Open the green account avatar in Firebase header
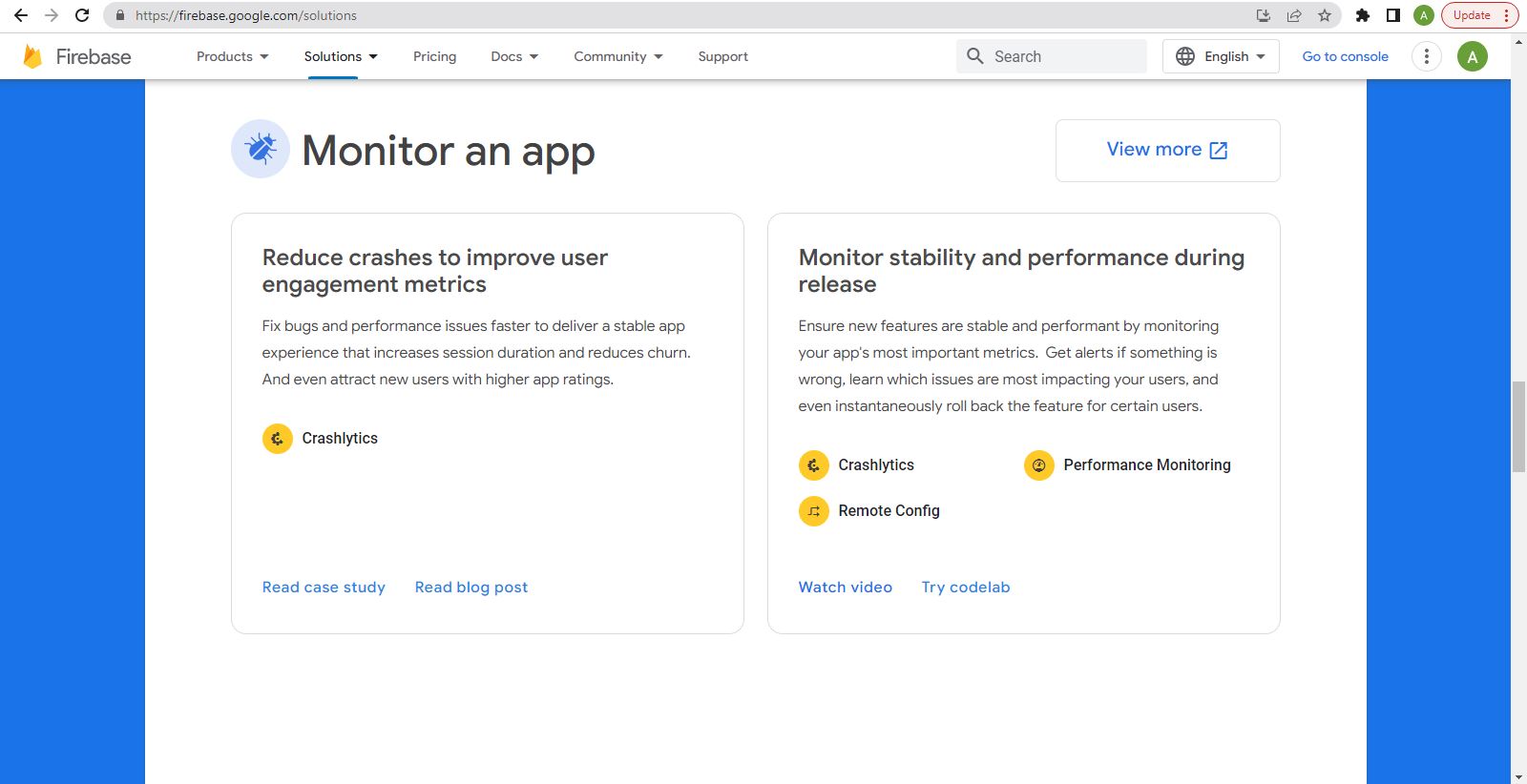 pyautogui.click(x=1473, y=56)
